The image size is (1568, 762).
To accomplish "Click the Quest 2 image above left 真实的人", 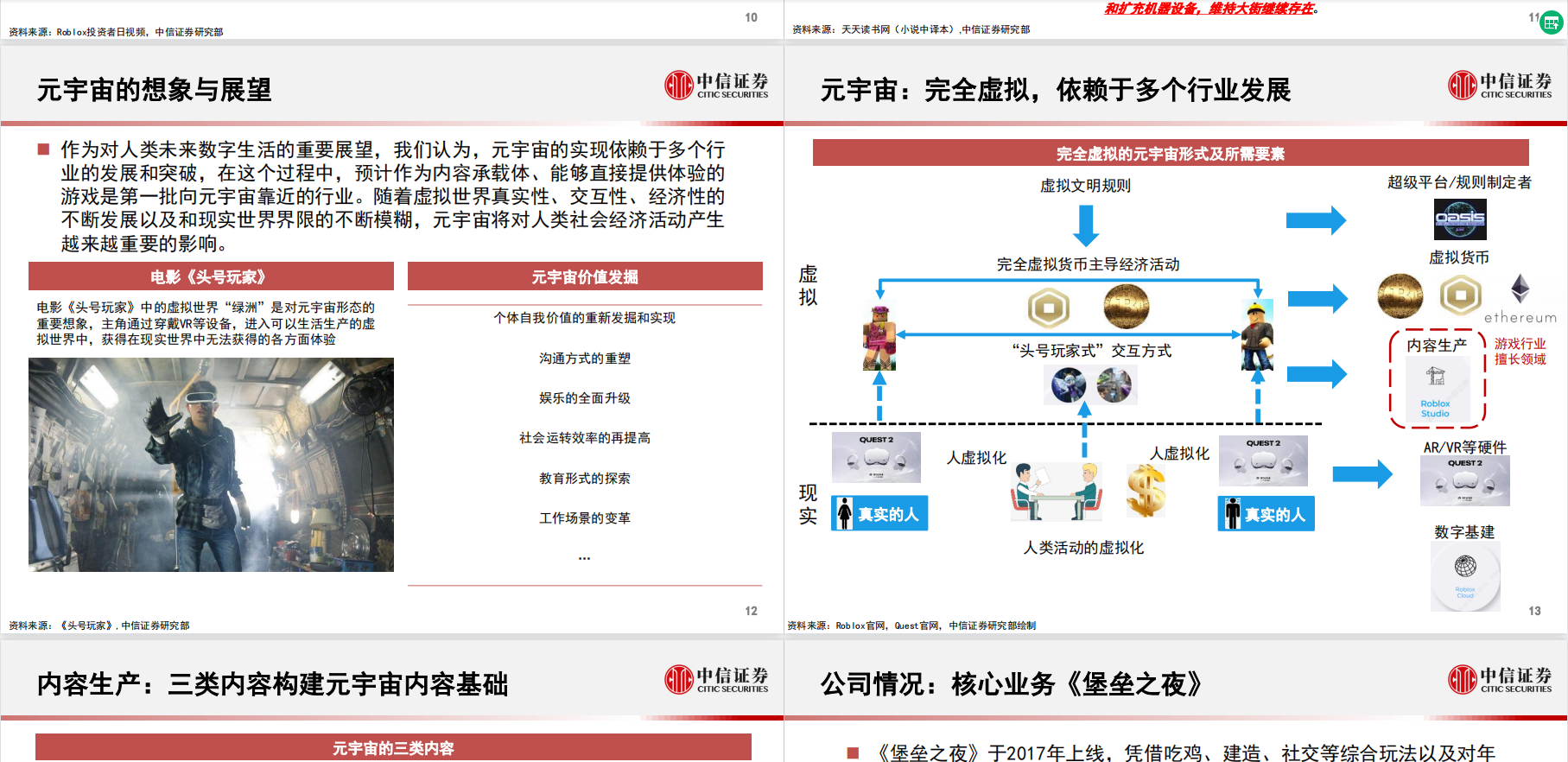I will pos(876,458).
